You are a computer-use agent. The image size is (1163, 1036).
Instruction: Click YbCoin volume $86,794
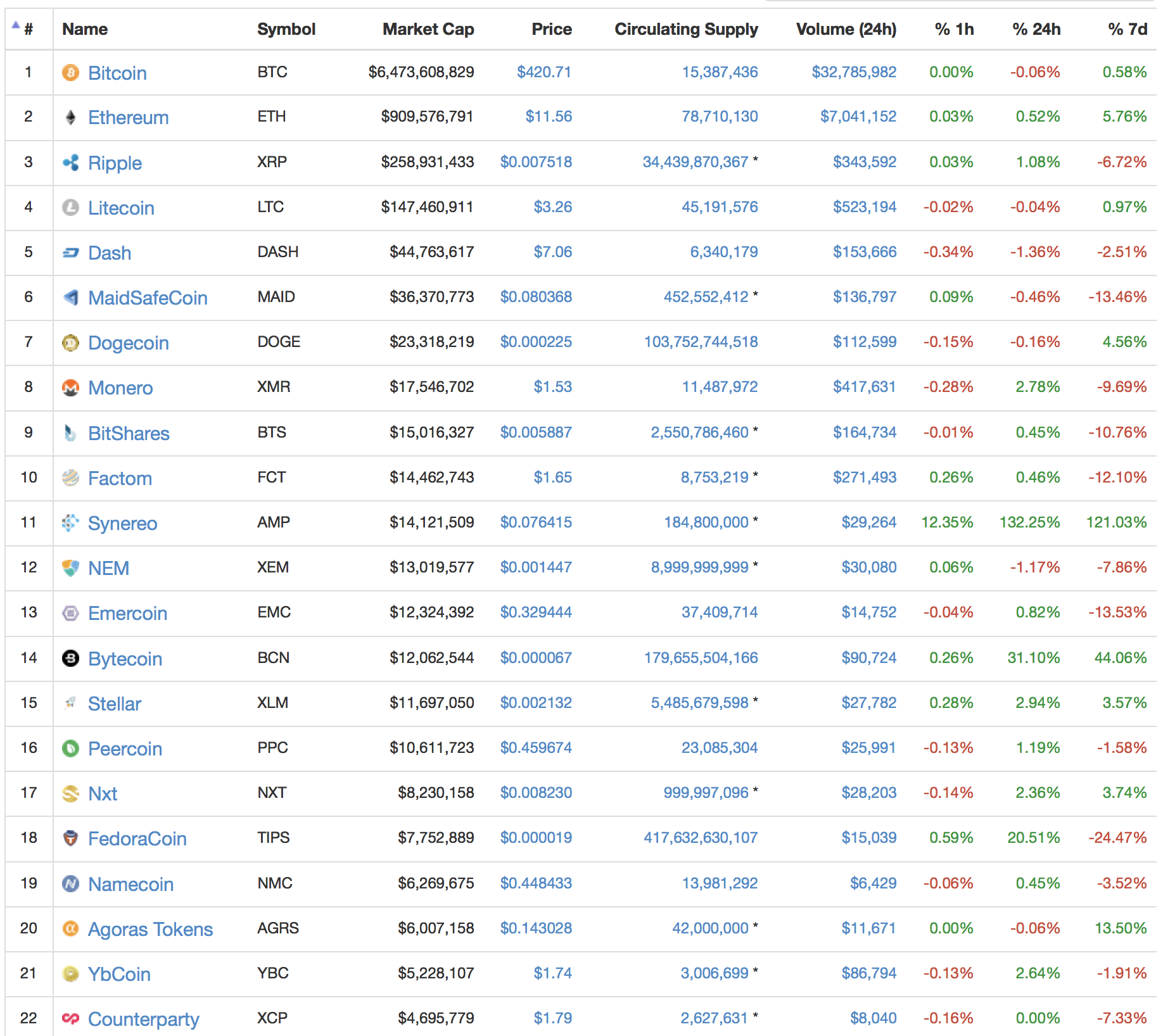tap(869, 973)
